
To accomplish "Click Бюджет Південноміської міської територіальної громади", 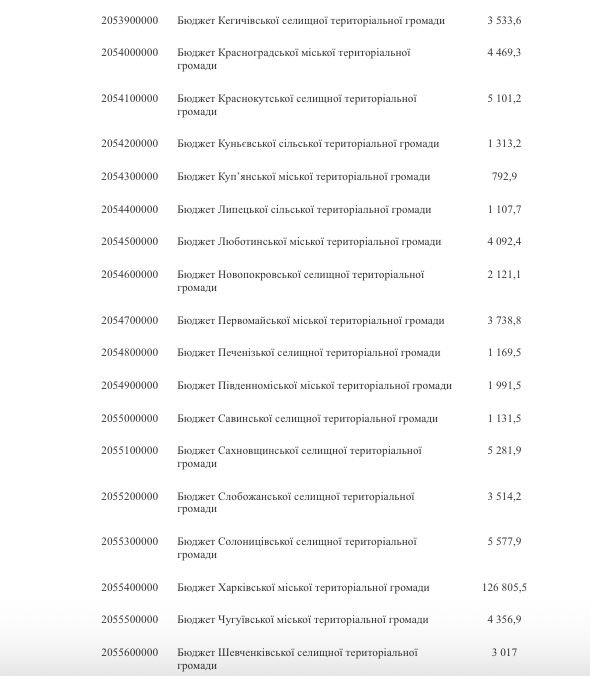I will (x=314, y=385).
